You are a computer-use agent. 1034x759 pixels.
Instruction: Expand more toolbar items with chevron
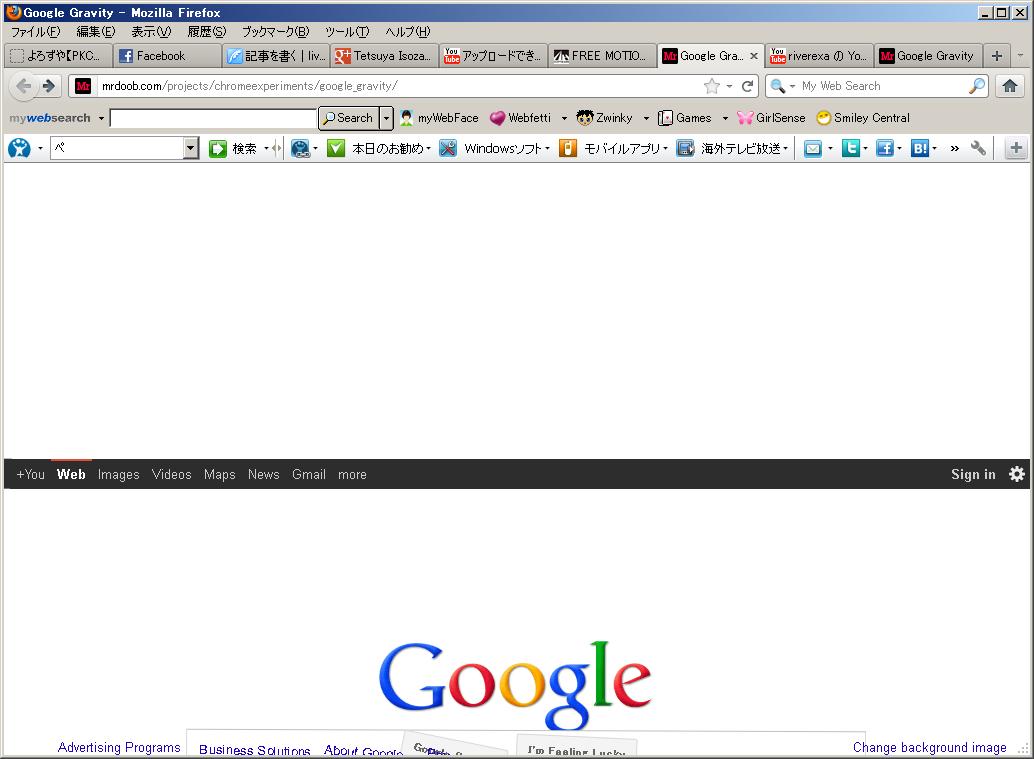tap(954, 148)
